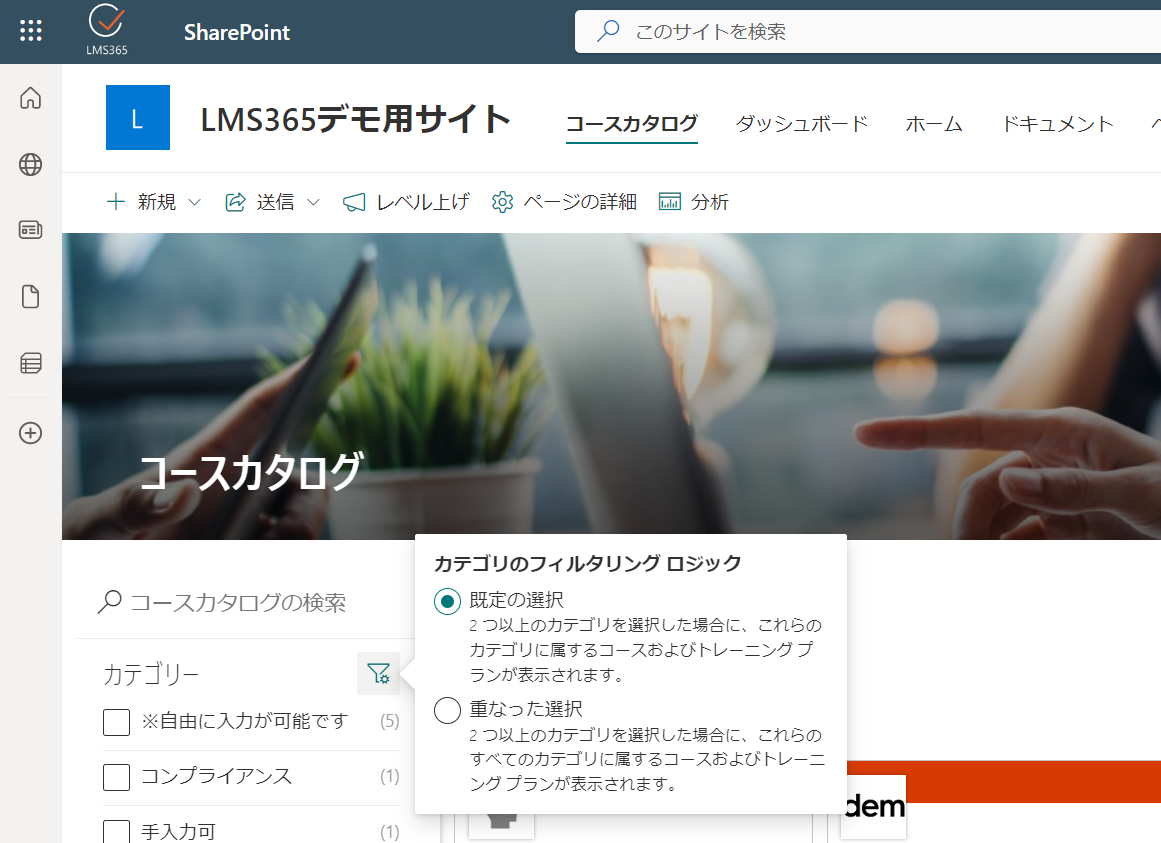
Task: Click the plus circle create icon in sidebar
Action: (x=30, y=433)
